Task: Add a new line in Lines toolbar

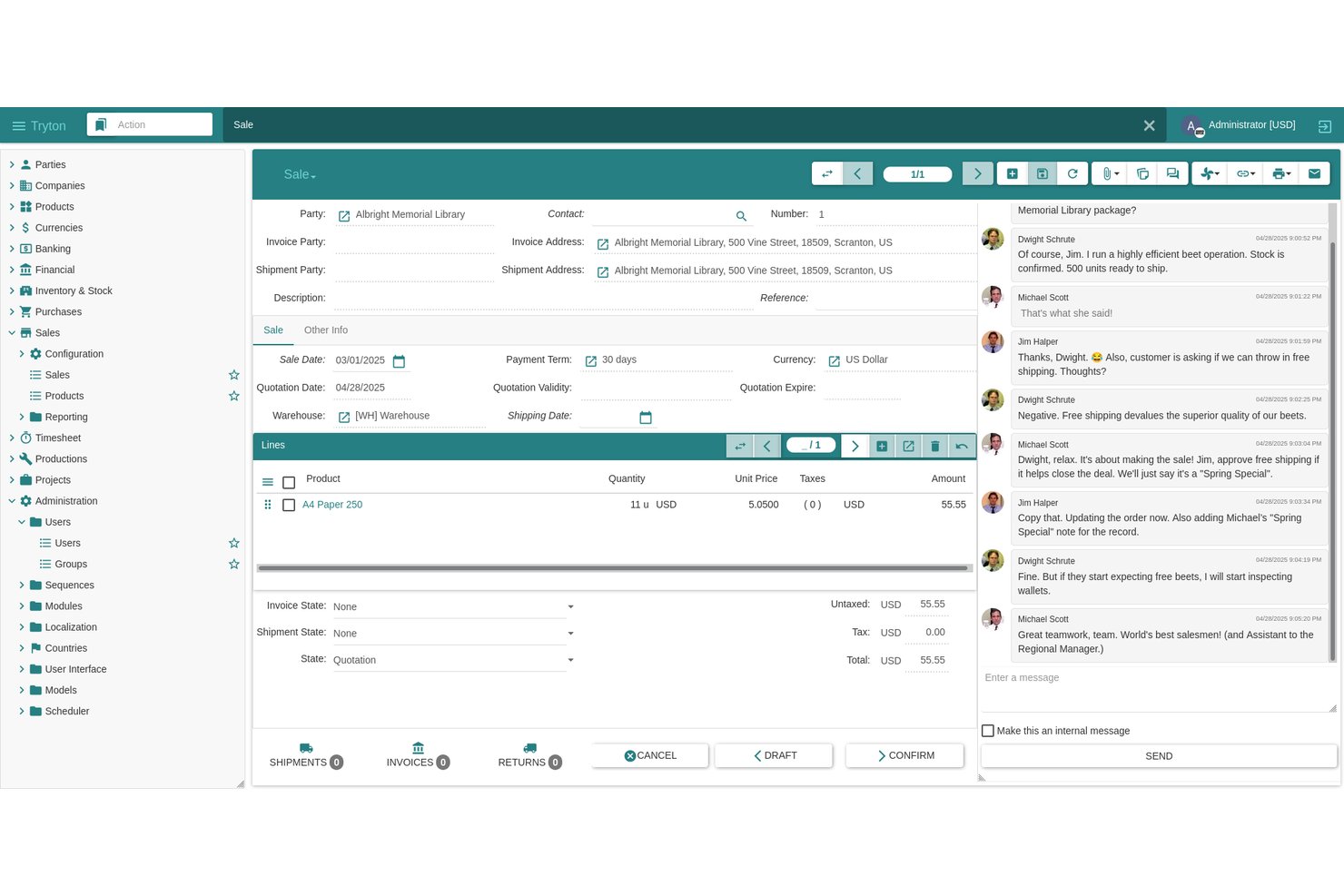Action: click(882, 446)
